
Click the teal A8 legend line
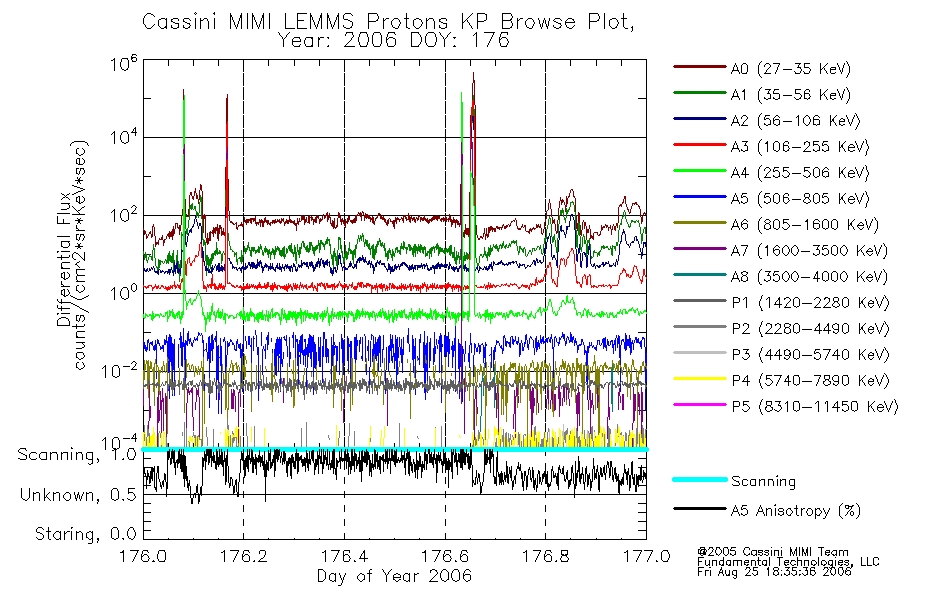pos(700,275)
